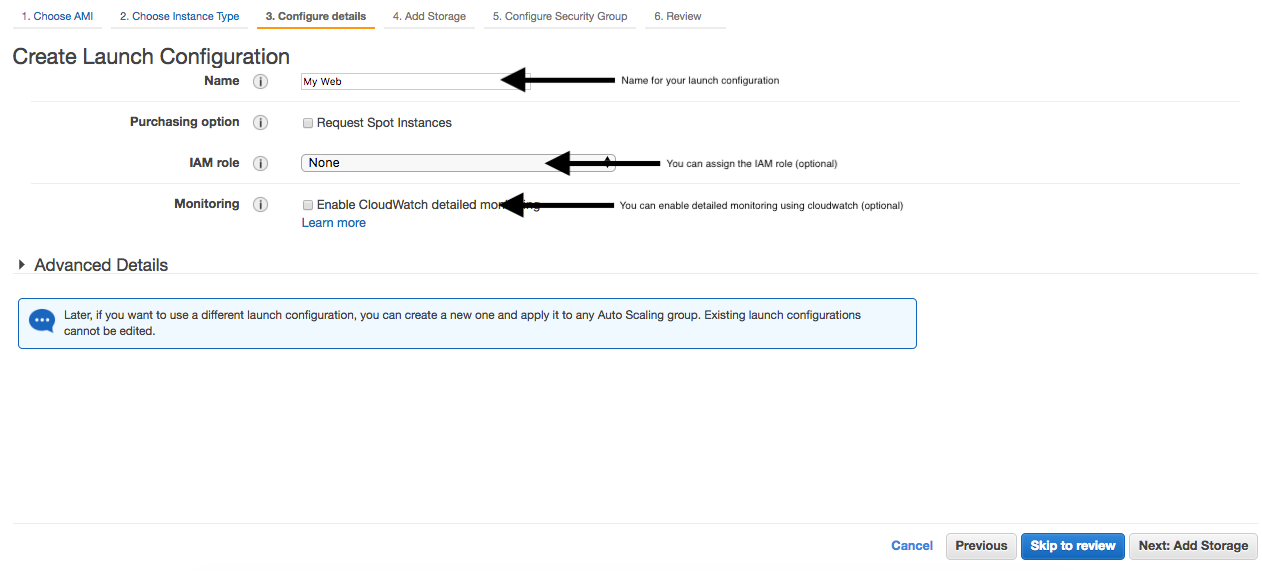Click the Cancel link

(911, 546)
